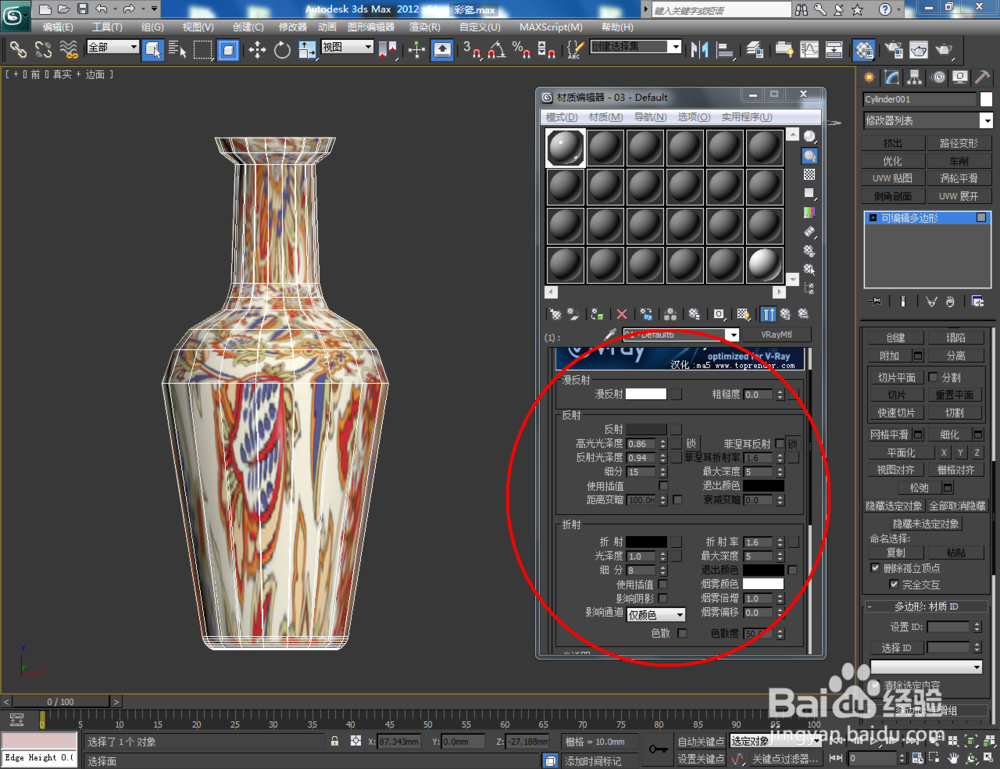Select the Move tool in main toolbar
1000x769 pixels.
tap(257, 50)
